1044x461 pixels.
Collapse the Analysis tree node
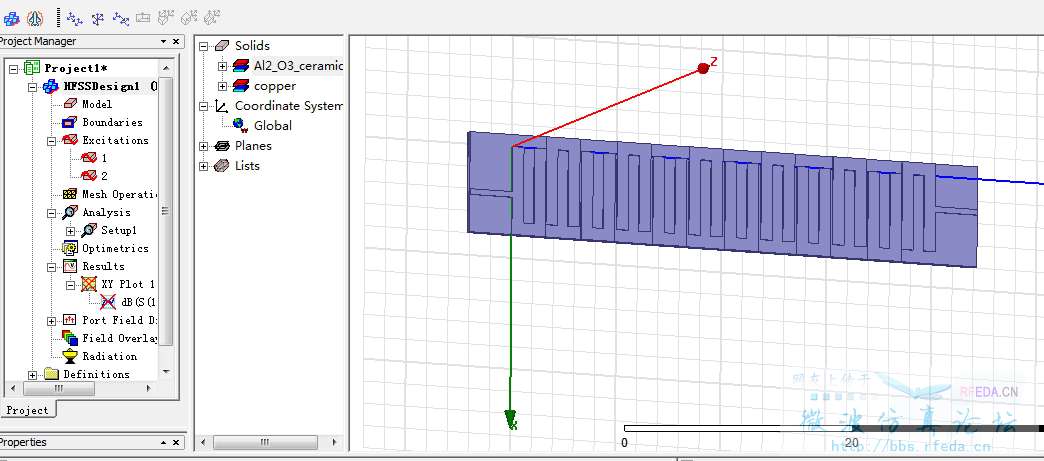point(52,212)
